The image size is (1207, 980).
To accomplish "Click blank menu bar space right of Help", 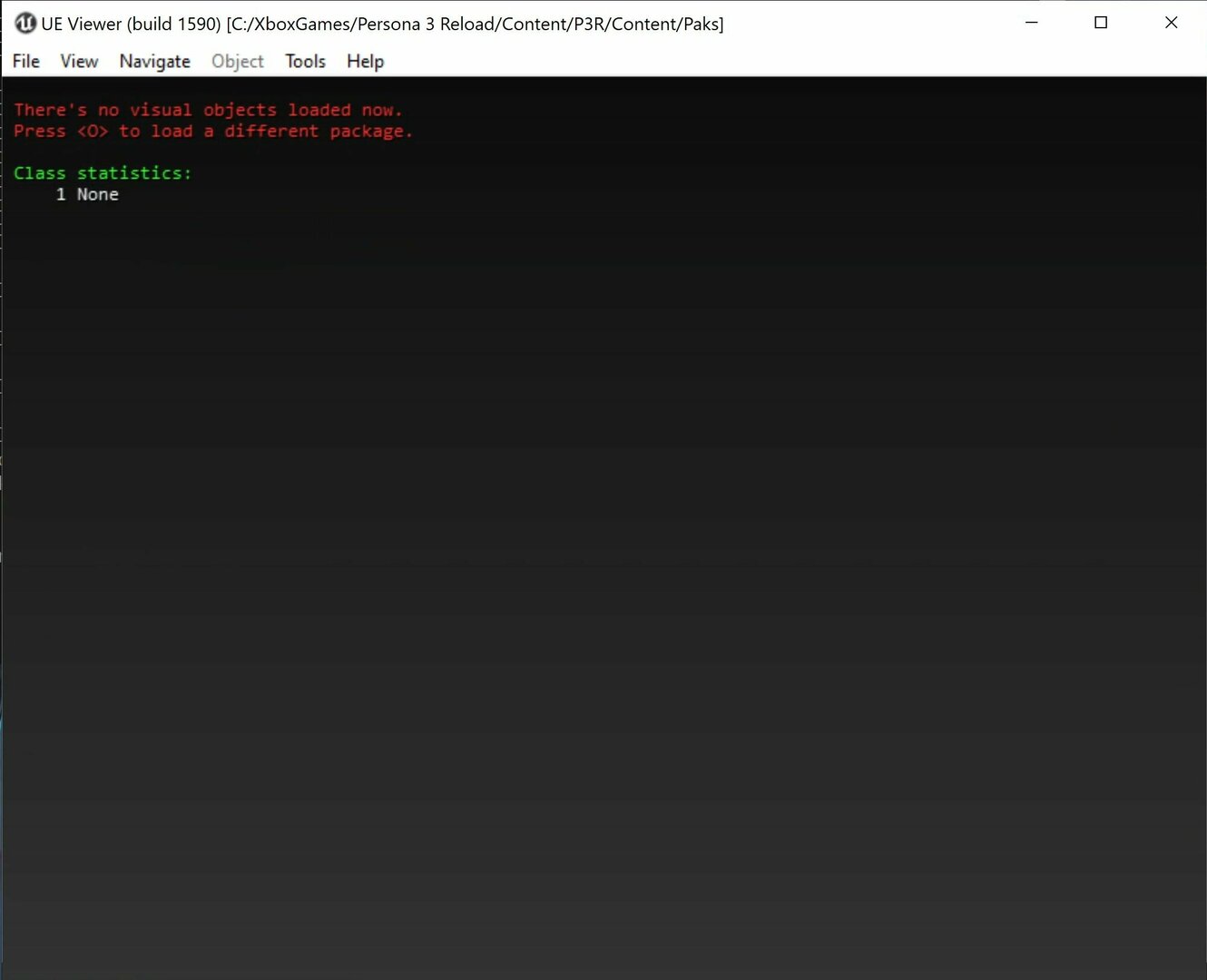I will (726, 61).
